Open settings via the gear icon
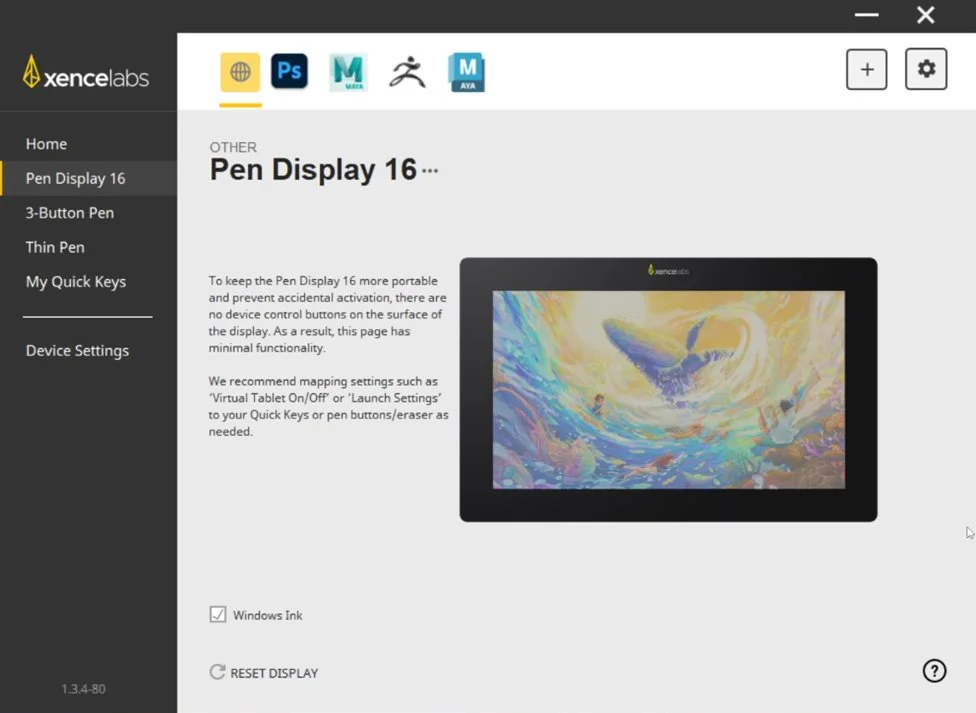This screenshot has width=976, height=713. (926, 68)
